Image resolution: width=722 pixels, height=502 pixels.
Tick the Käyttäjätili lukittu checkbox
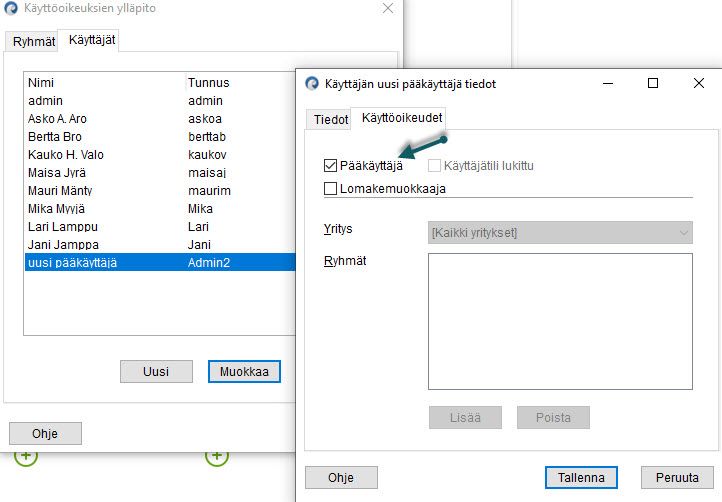click(x=434, y=165)
